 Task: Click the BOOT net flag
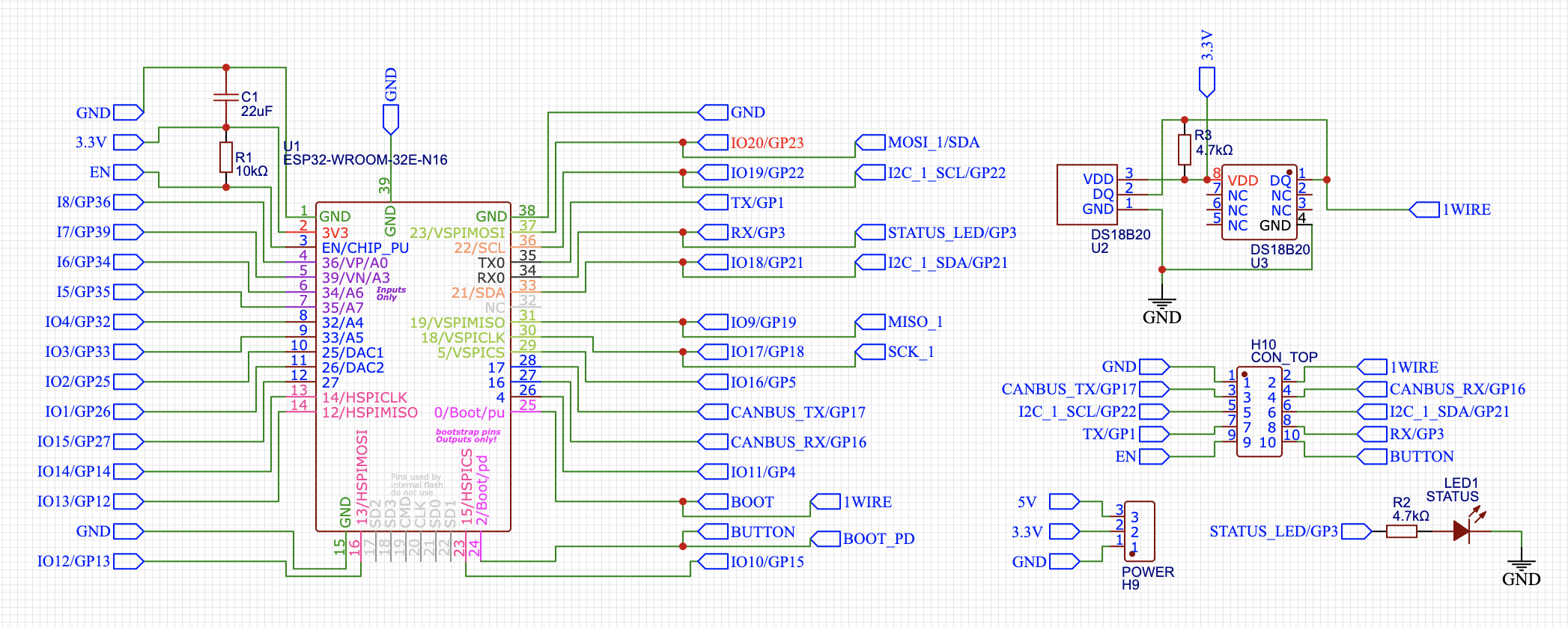(736, 501)
